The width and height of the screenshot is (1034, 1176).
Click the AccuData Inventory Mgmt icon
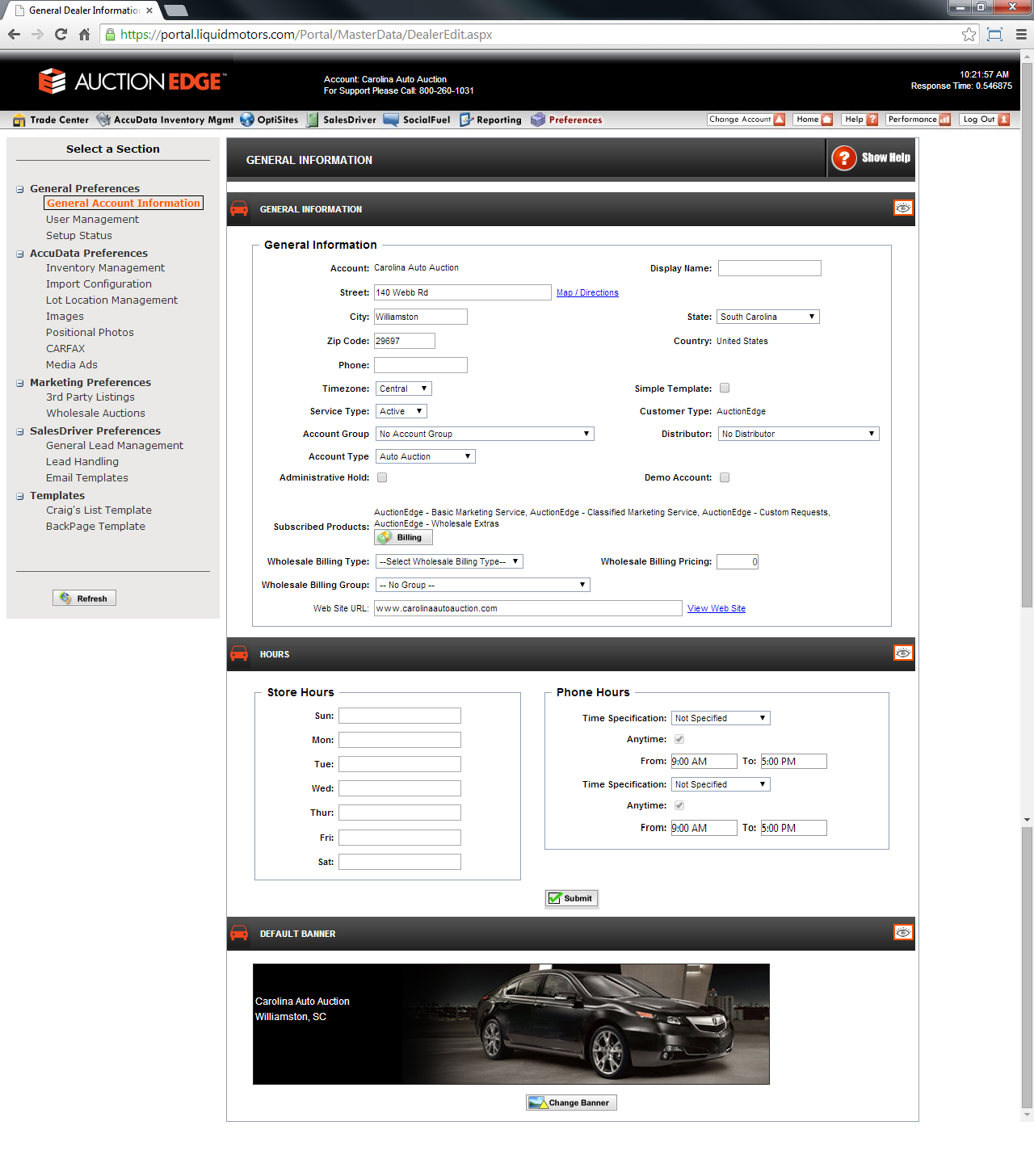click(103, 120)
